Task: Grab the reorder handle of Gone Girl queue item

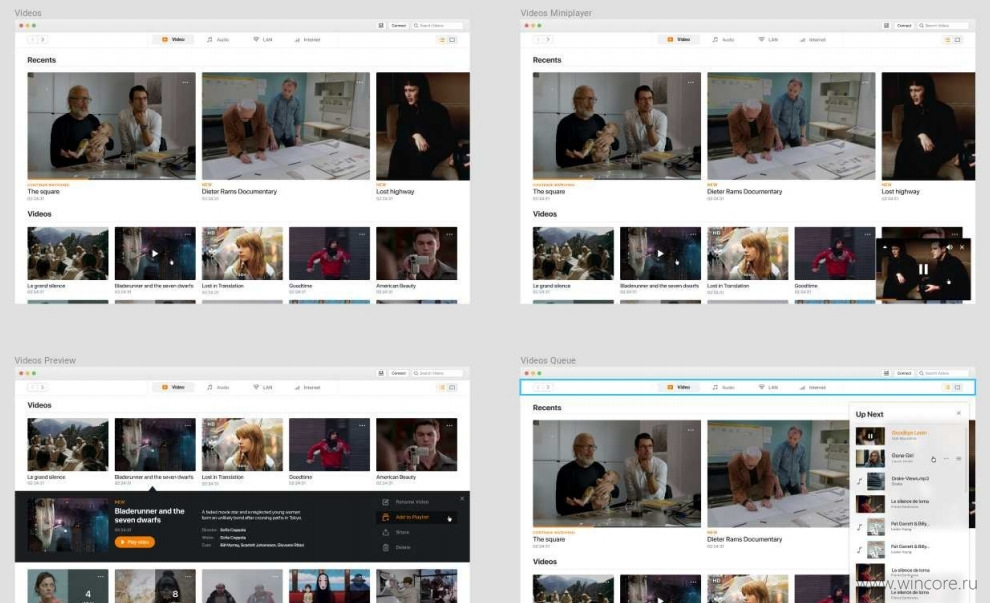Action: coord(958,458)
